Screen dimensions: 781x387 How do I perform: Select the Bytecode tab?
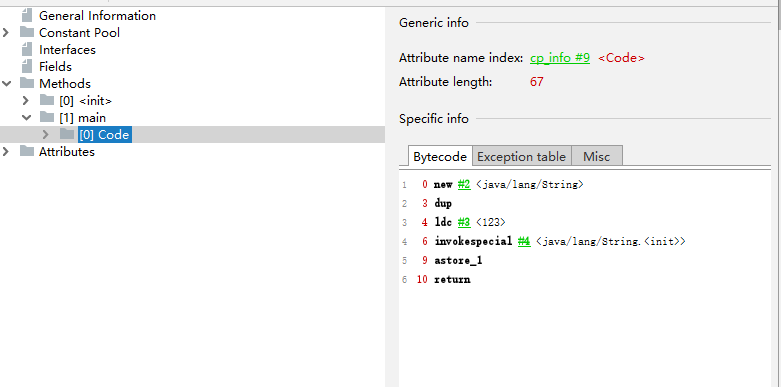point(440,156)
